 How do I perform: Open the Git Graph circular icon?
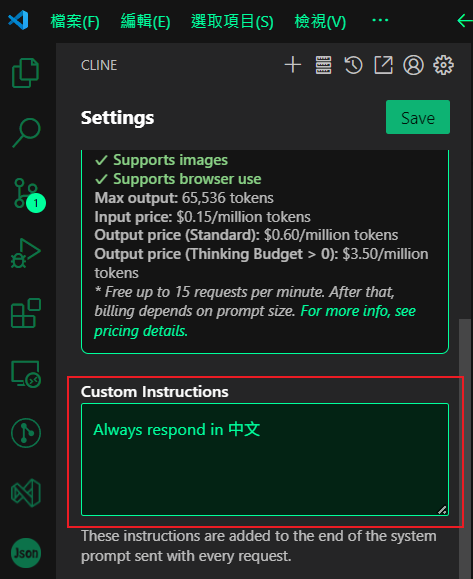point(26,433)
